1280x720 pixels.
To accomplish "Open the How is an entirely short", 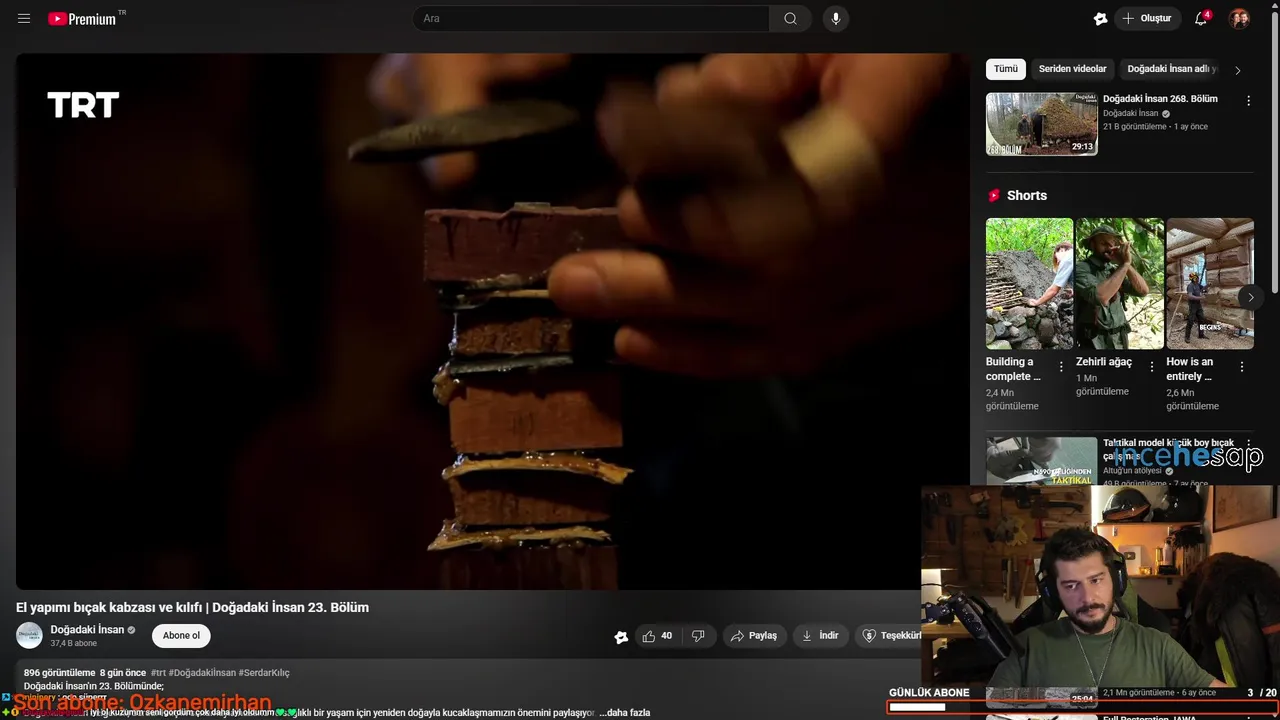I will pos(1210,284).
